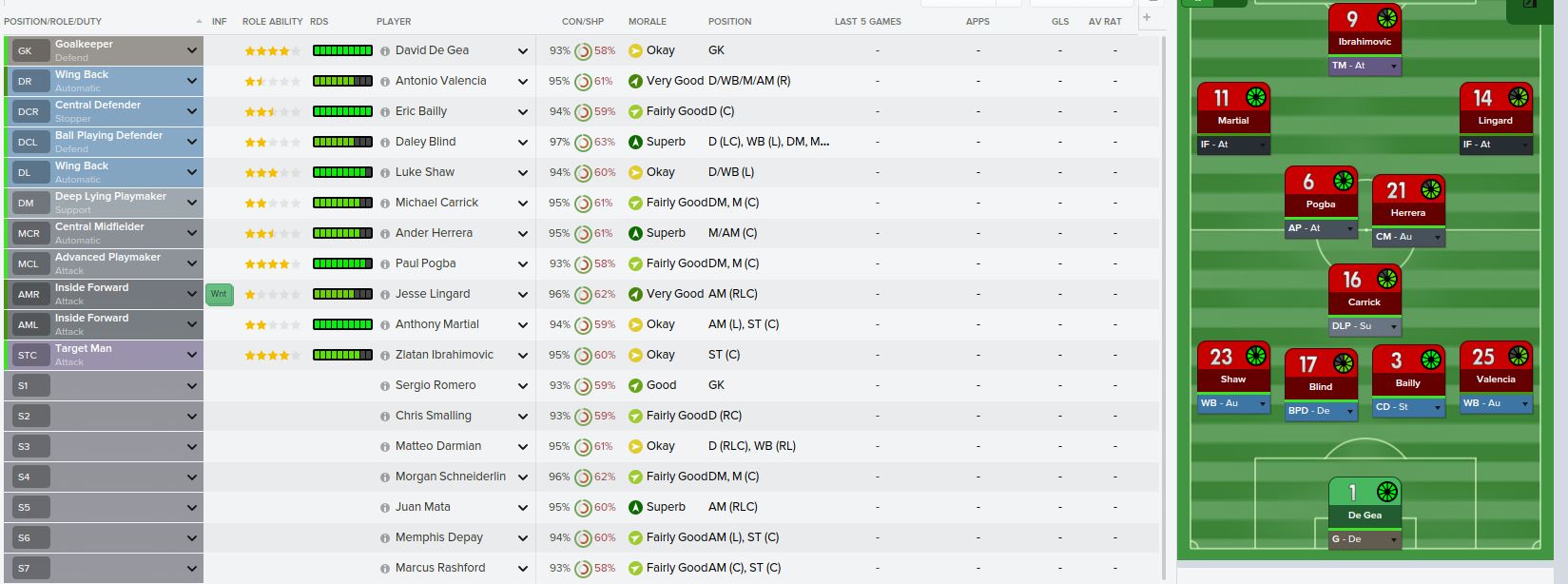The image size is (1568, 584).
Task: Open the TM - At role dropdown on pitch
Action: click(x=1393, y=67)
